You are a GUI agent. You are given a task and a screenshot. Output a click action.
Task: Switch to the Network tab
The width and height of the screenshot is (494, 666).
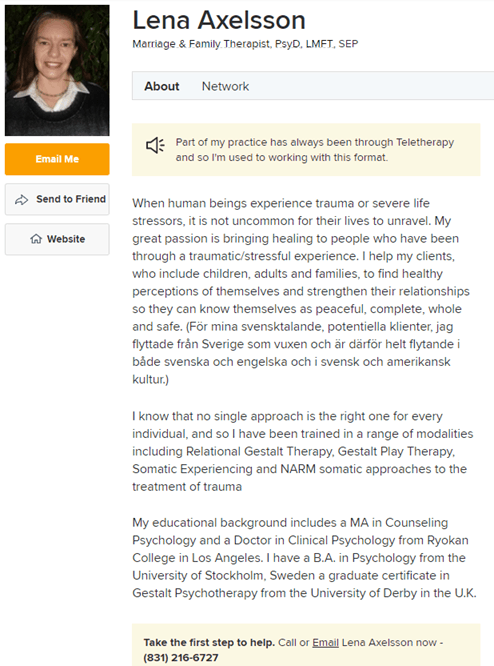point(225,86)
